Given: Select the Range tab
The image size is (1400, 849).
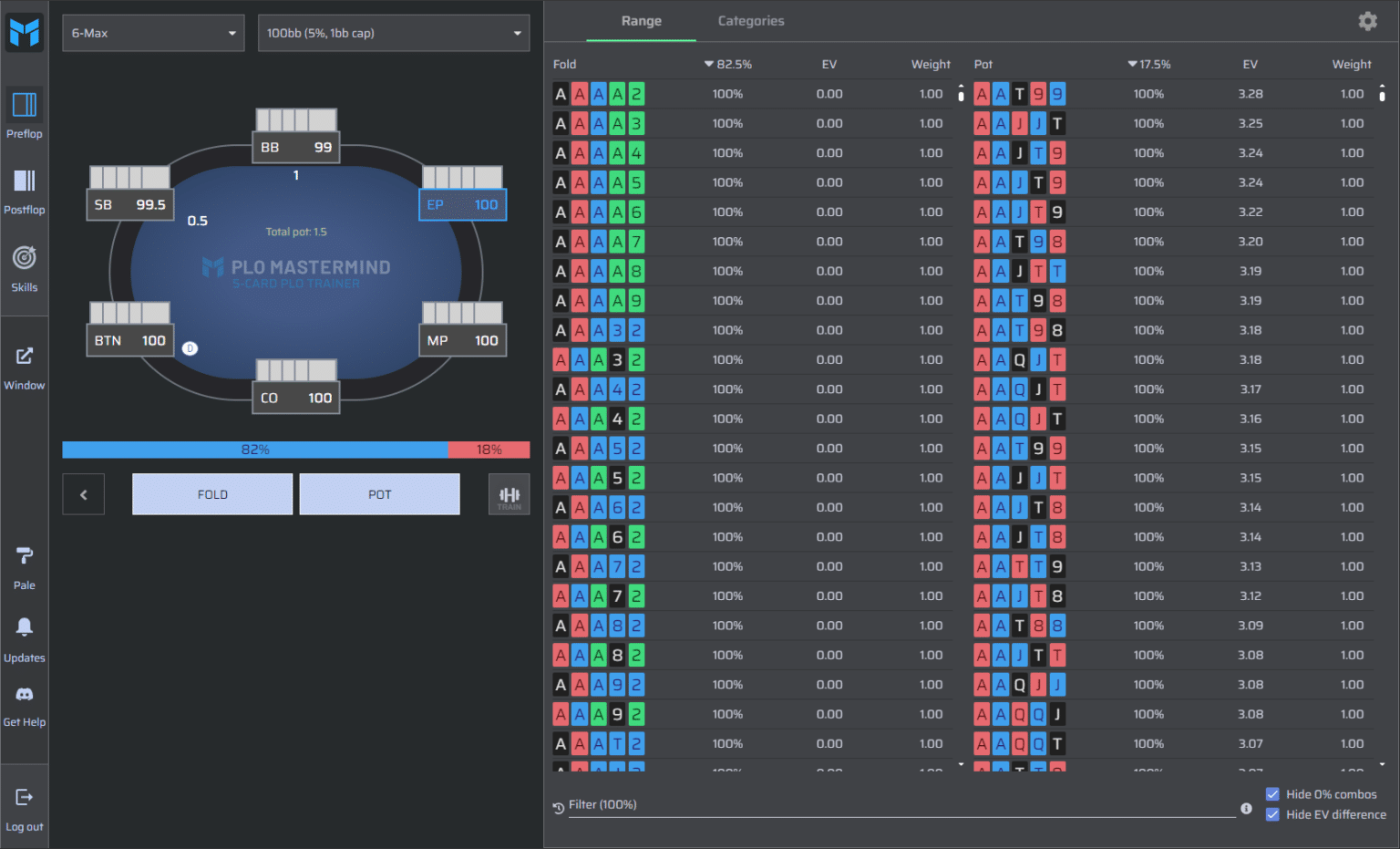Looking at the screenshot, I should pos(641,21).
